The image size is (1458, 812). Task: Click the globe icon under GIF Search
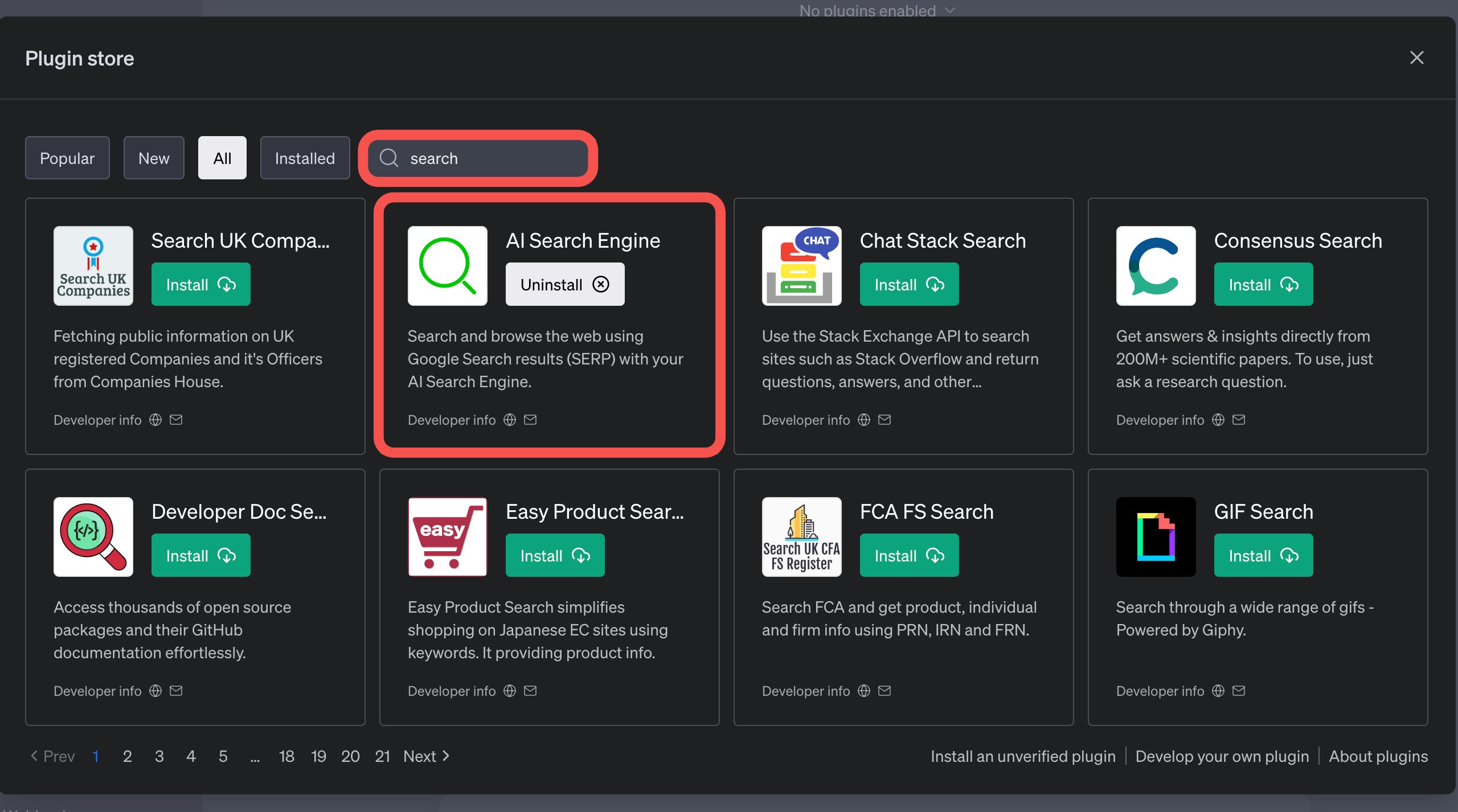[x=1217, y=691]
